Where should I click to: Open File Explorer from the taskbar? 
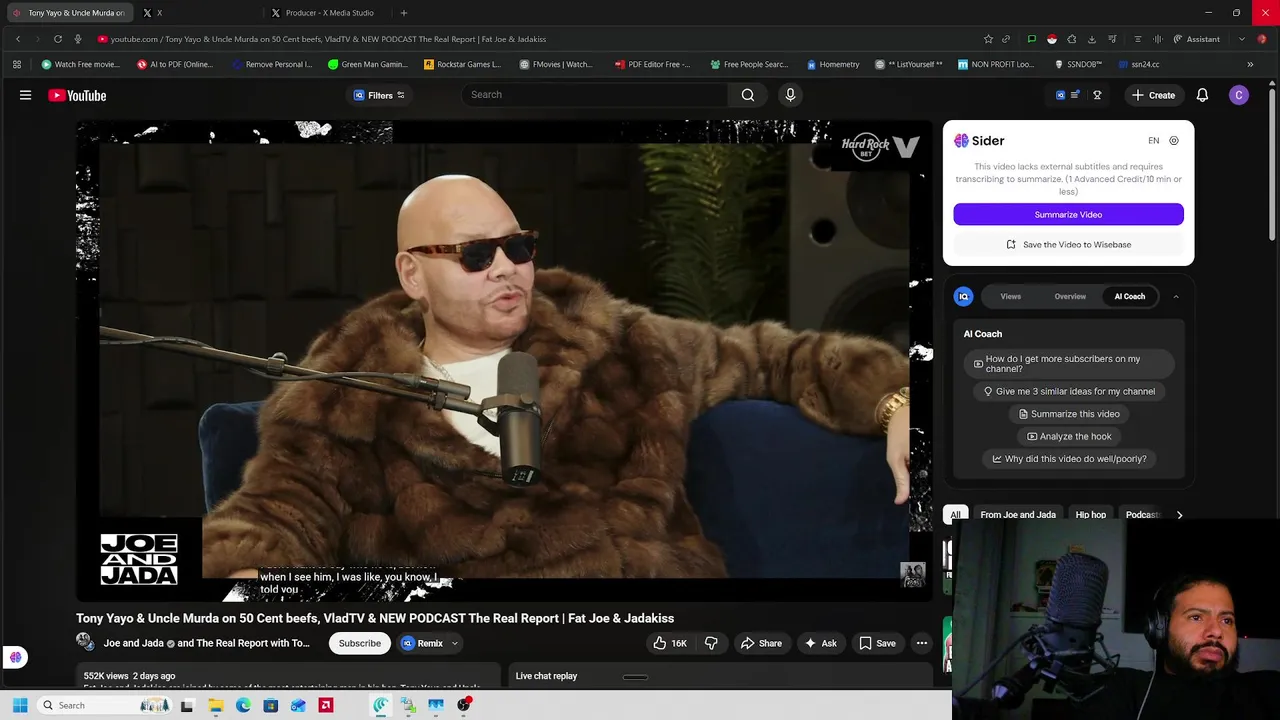[x=215, y=705]
